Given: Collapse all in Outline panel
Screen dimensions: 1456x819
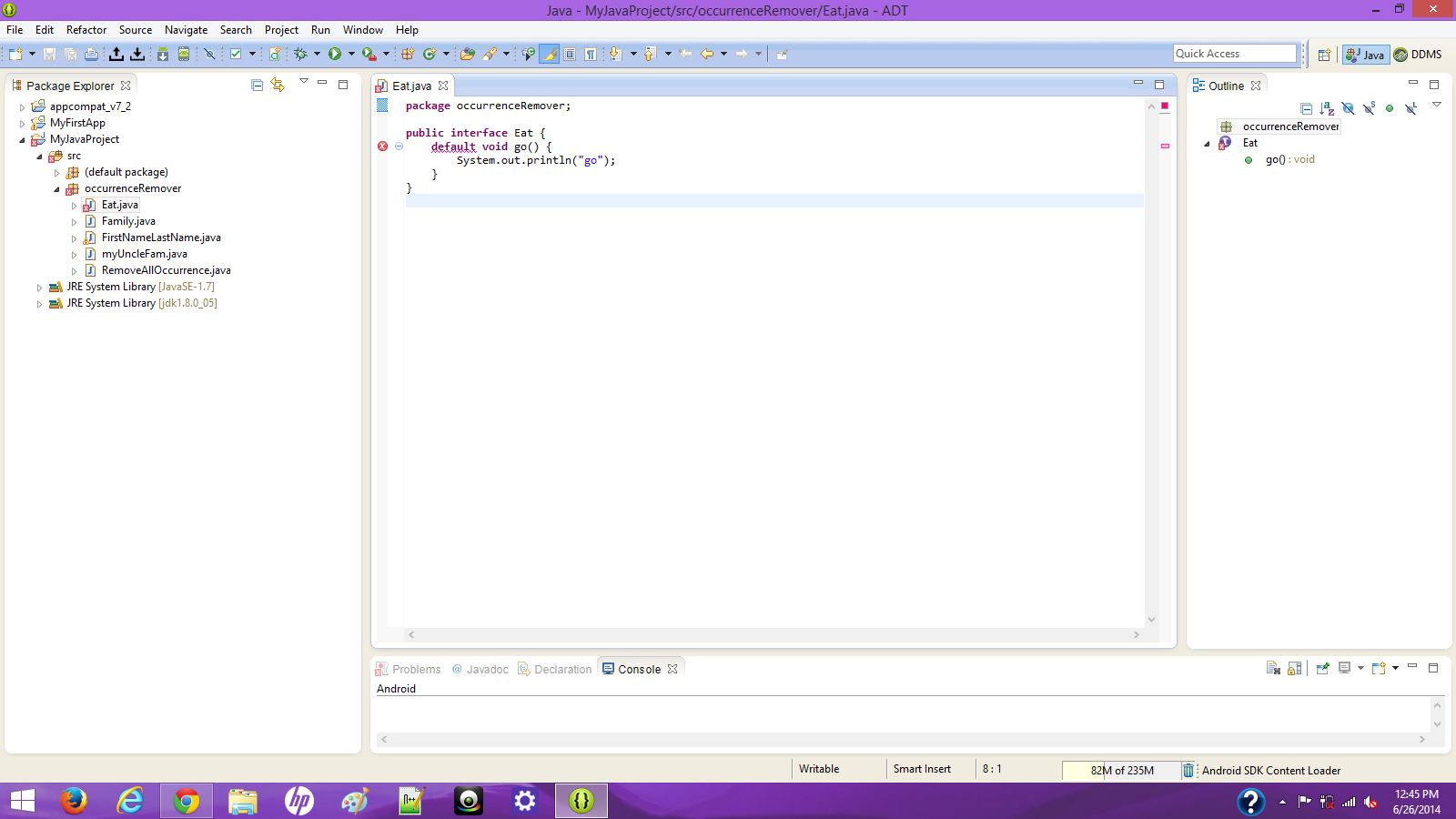Looking at the screenshot, I should [1306, 108].
